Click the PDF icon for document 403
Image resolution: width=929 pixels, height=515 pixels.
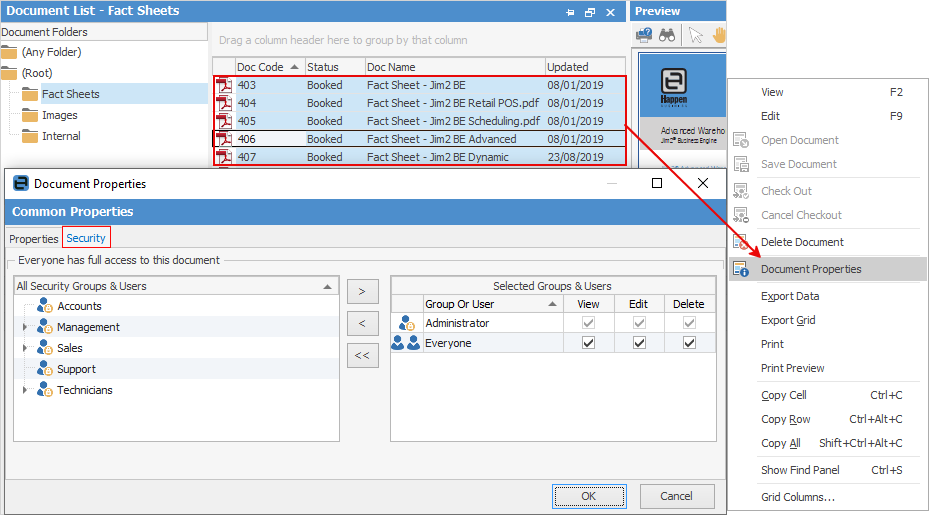point(224,85)
